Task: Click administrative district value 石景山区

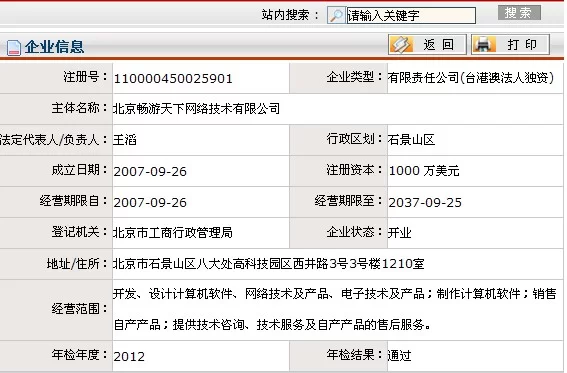Action: [x=411, y=140]
